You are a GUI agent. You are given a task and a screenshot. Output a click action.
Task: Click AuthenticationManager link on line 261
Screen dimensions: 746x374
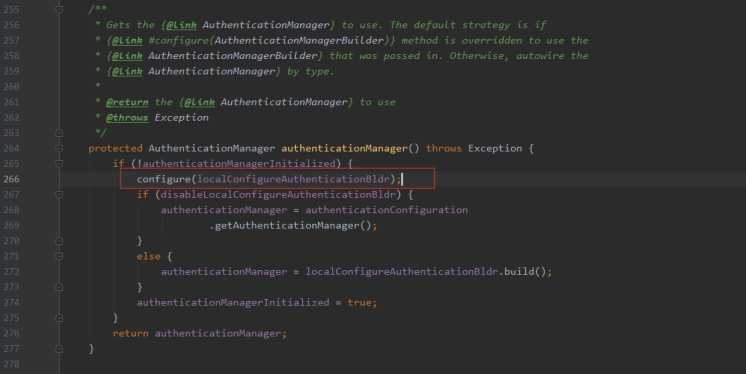(x=284, y=102)
